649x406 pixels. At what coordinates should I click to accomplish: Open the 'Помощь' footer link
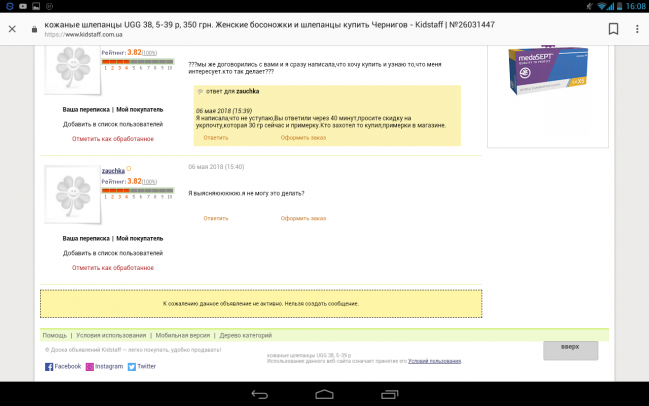55,335
